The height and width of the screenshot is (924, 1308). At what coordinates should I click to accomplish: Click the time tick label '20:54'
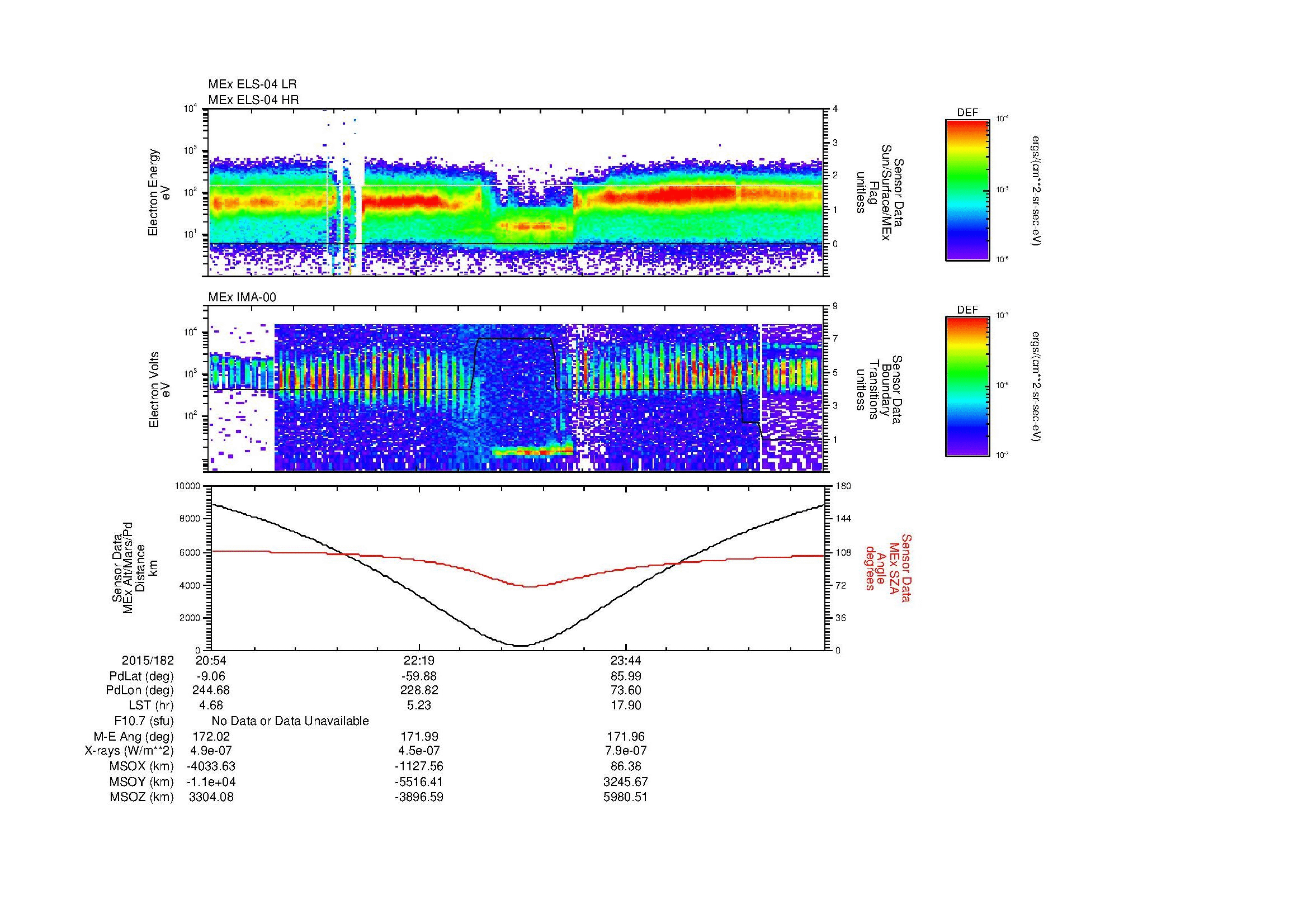pos(211,660)
